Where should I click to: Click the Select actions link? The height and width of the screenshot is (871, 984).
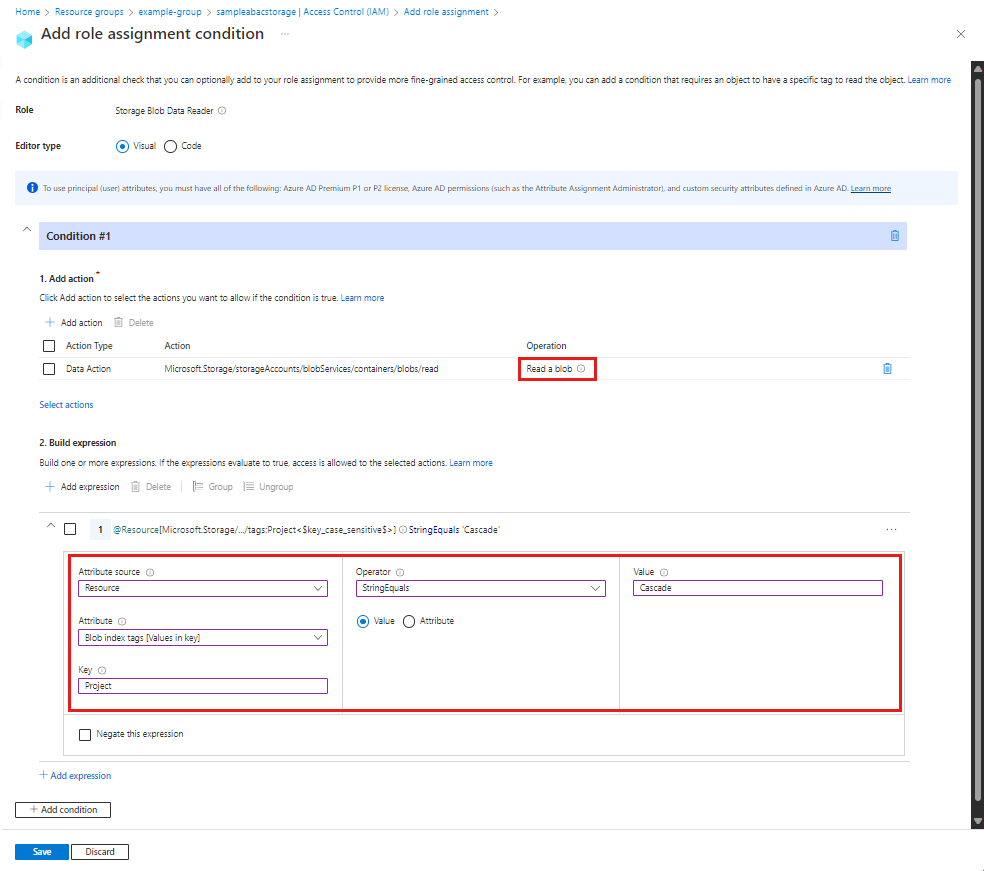coord(66,404)
